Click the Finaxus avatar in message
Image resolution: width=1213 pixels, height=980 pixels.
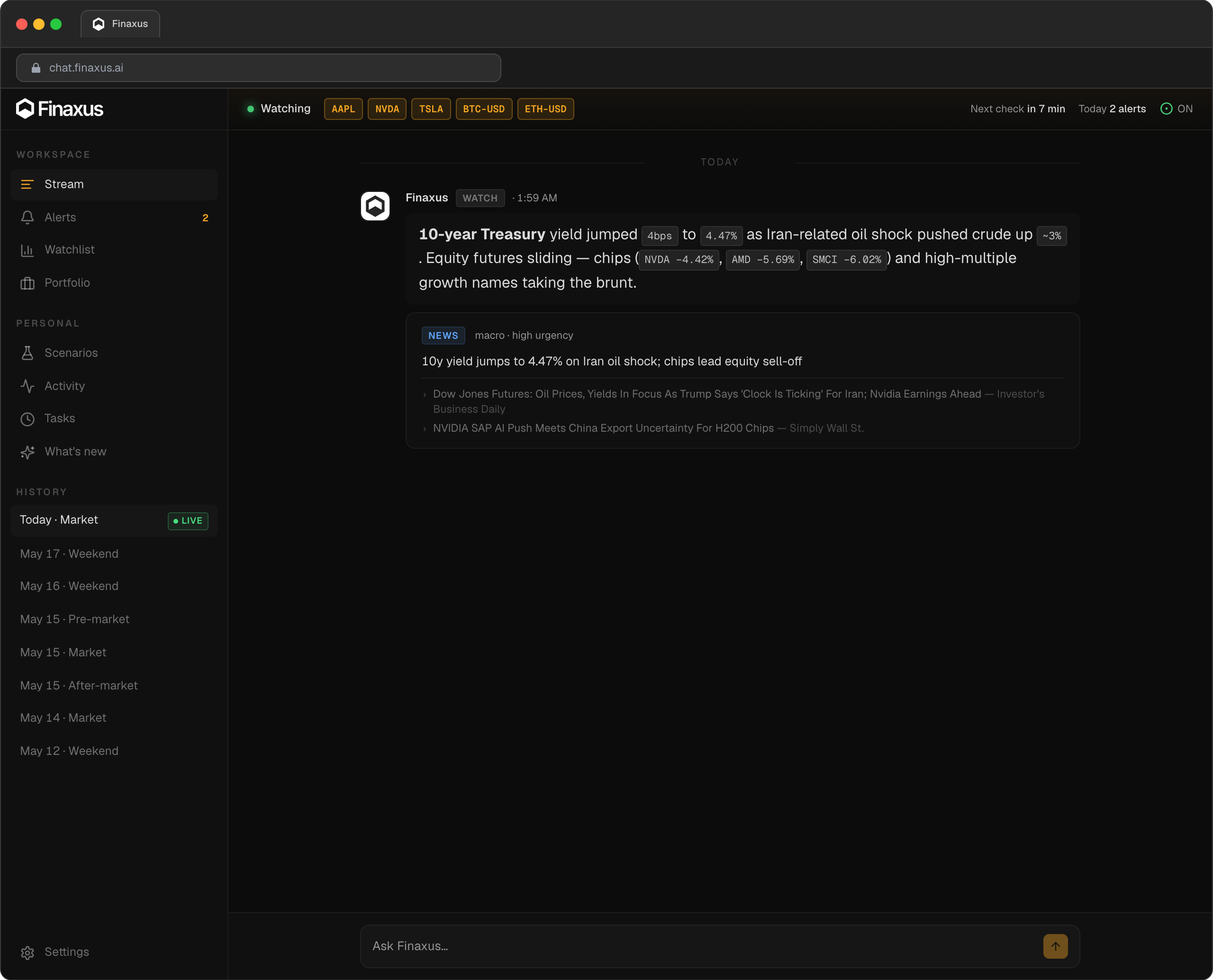[375, 206]
